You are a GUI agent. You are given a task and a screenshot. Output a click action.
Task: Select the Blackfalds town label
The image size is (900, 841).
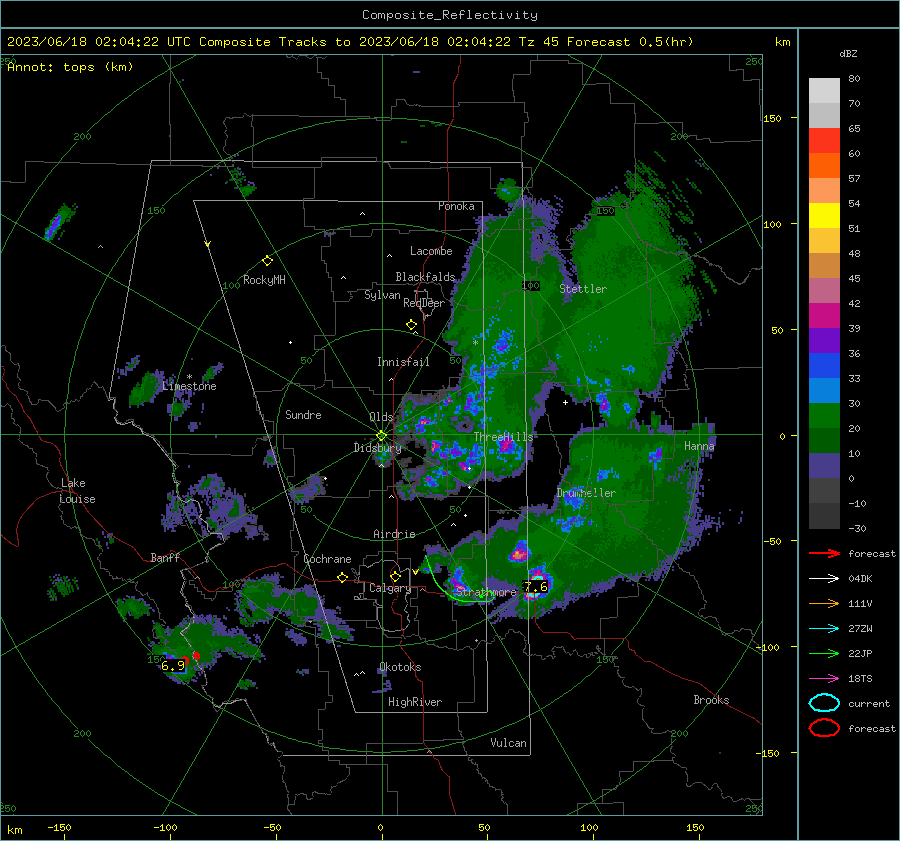click(x=425, y=277)
